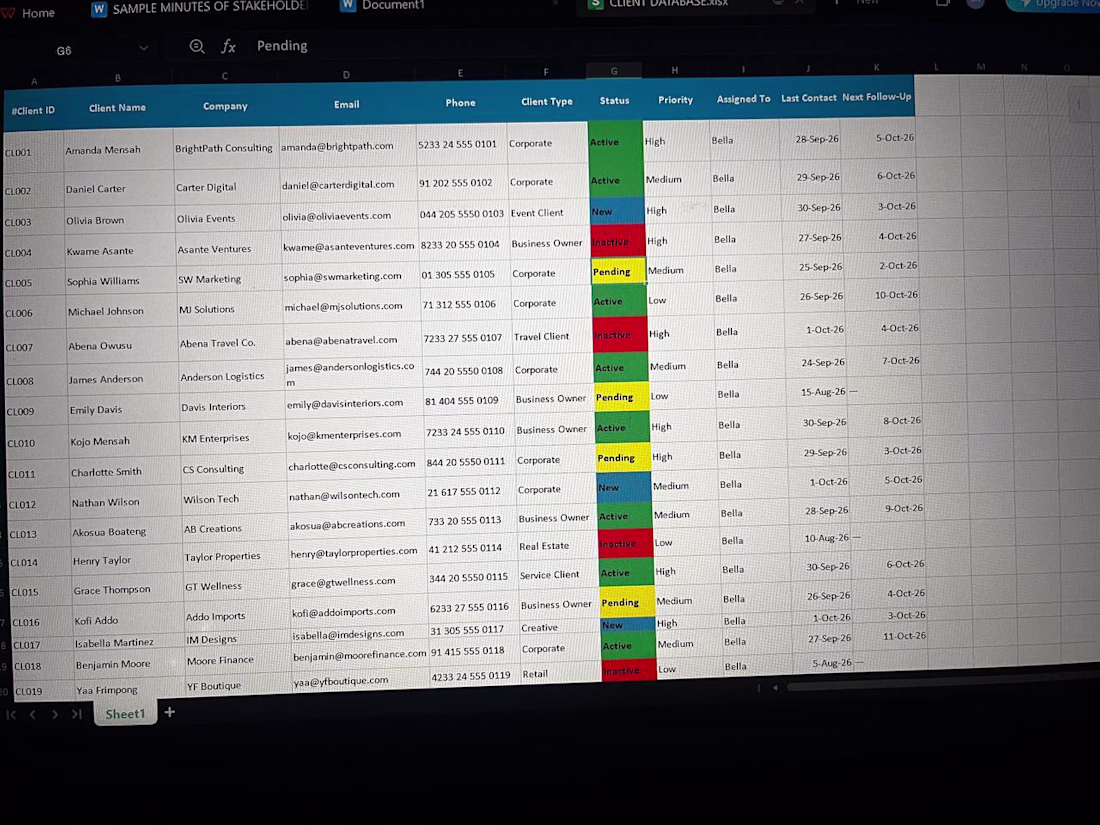Select the Travel Client type cell
This screenshot has width=1100, height=825.
(x=551, y=336)
